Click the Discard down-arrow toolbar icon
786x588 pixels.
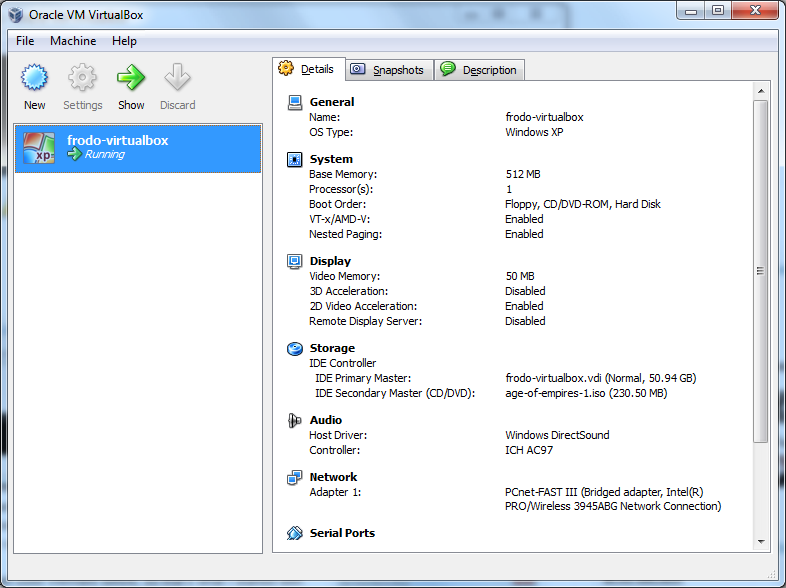[177, 78]
